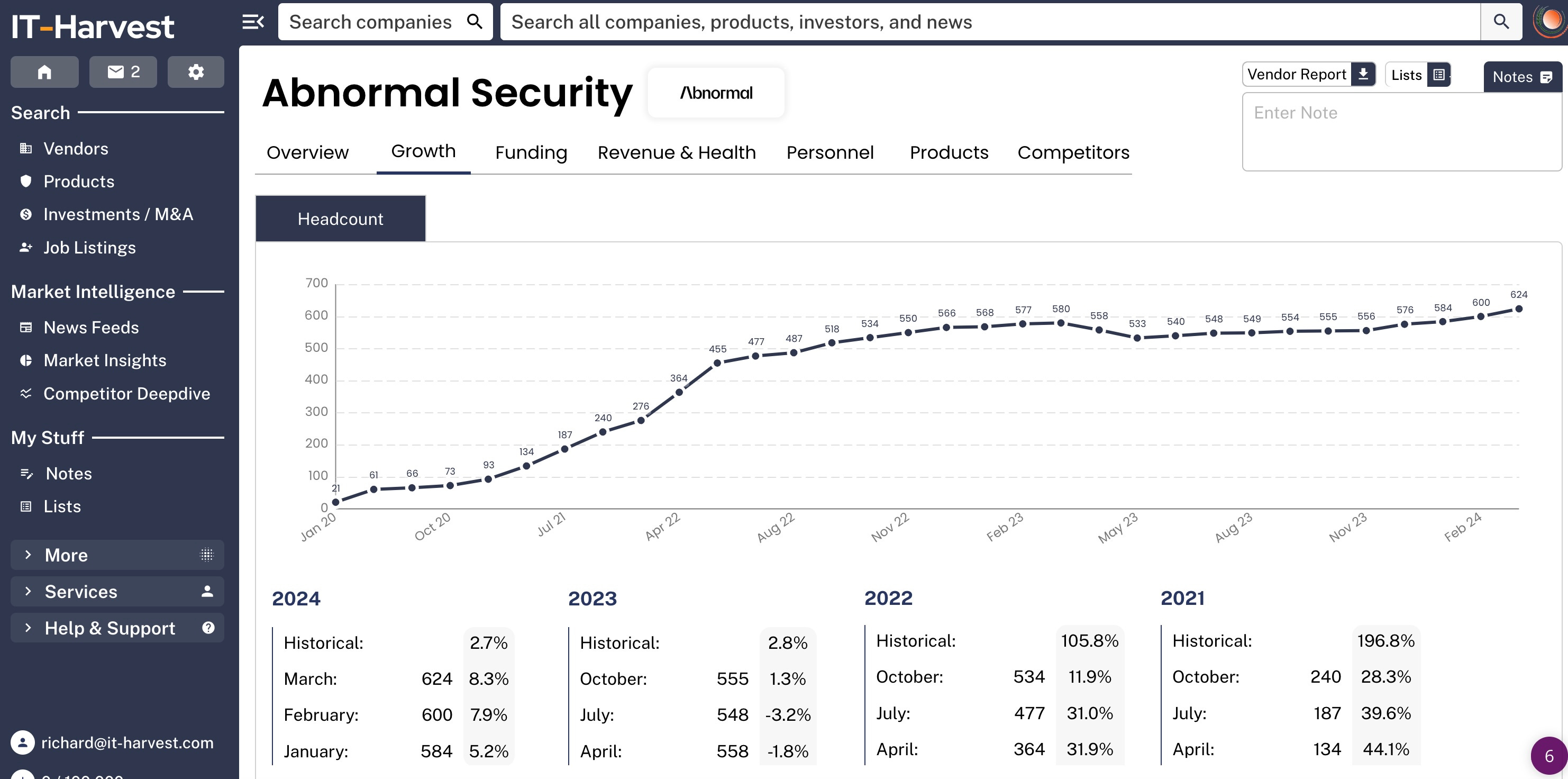Click the 580 data point on chart
Screen dimensions: 1568x779
1060,323
